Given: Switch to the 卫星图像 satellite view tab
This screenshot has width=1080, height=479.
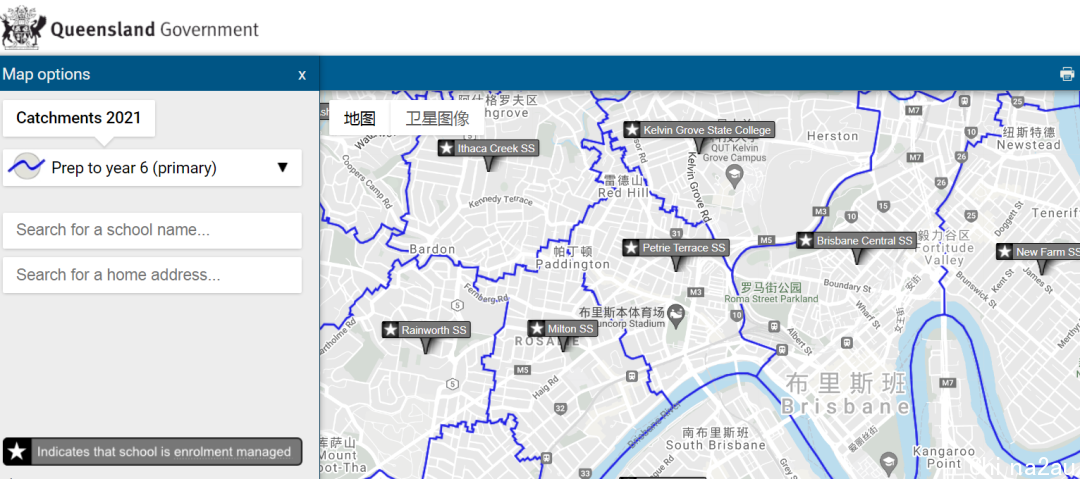Looking at the screenshot, I should coord(437,119).
